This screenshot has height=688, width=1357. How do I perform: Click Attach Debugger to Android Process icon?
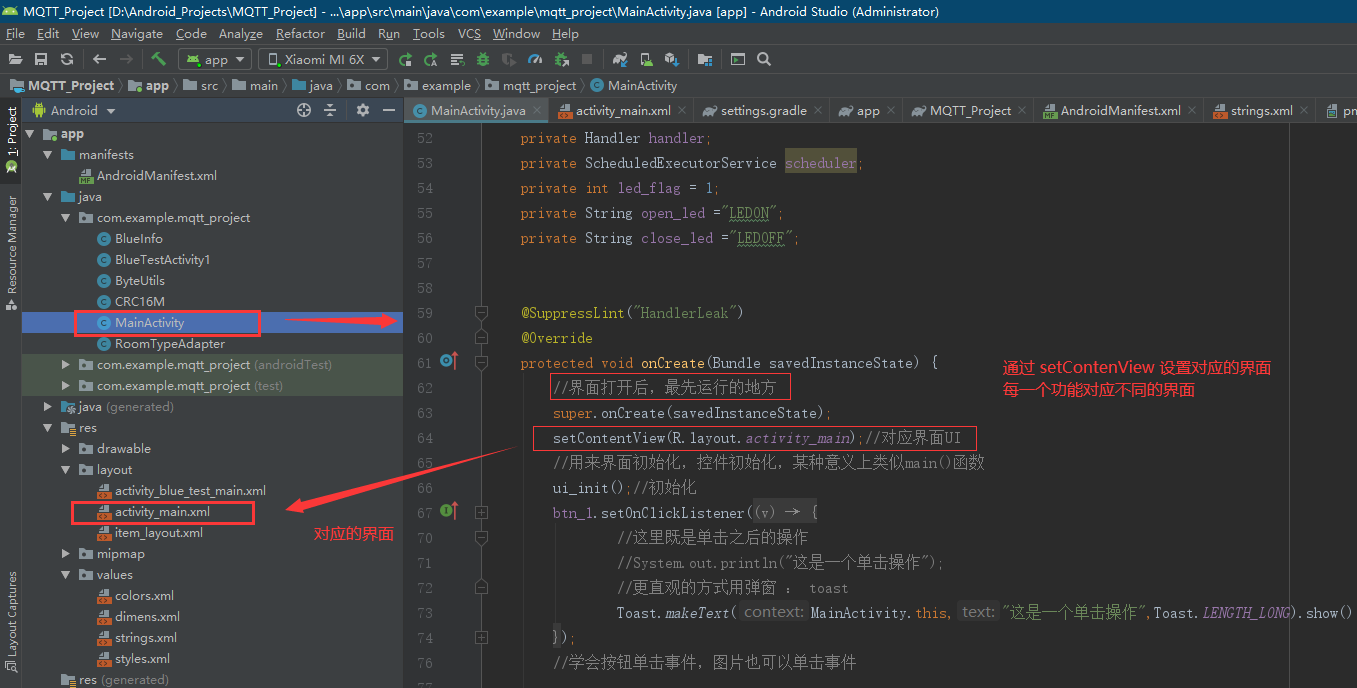click(x=561, y=59)
